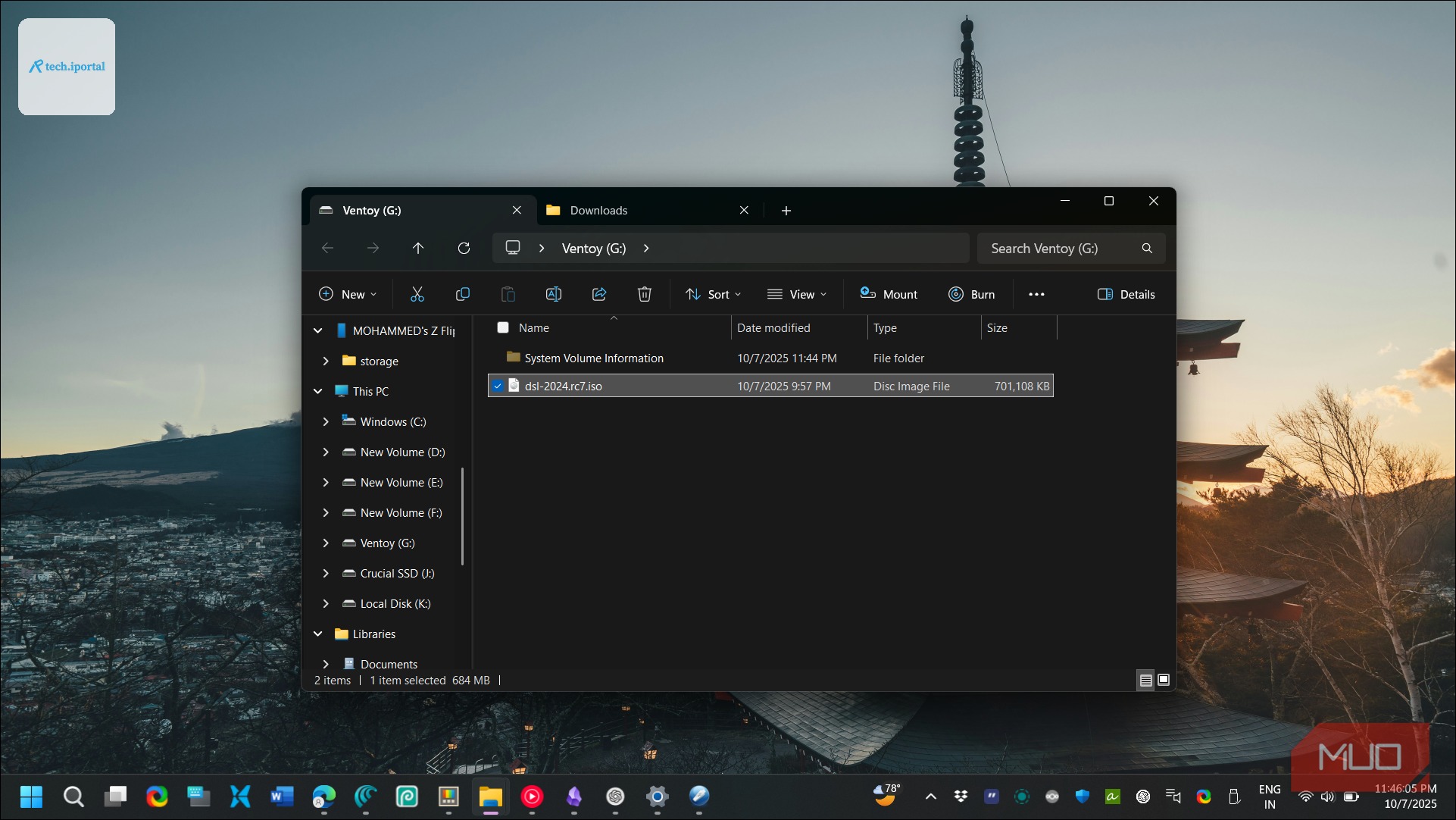Expand Crucial SSD (J:) tree node
This screenshot has height=820, width=1456.
click(x=326, y=573)
